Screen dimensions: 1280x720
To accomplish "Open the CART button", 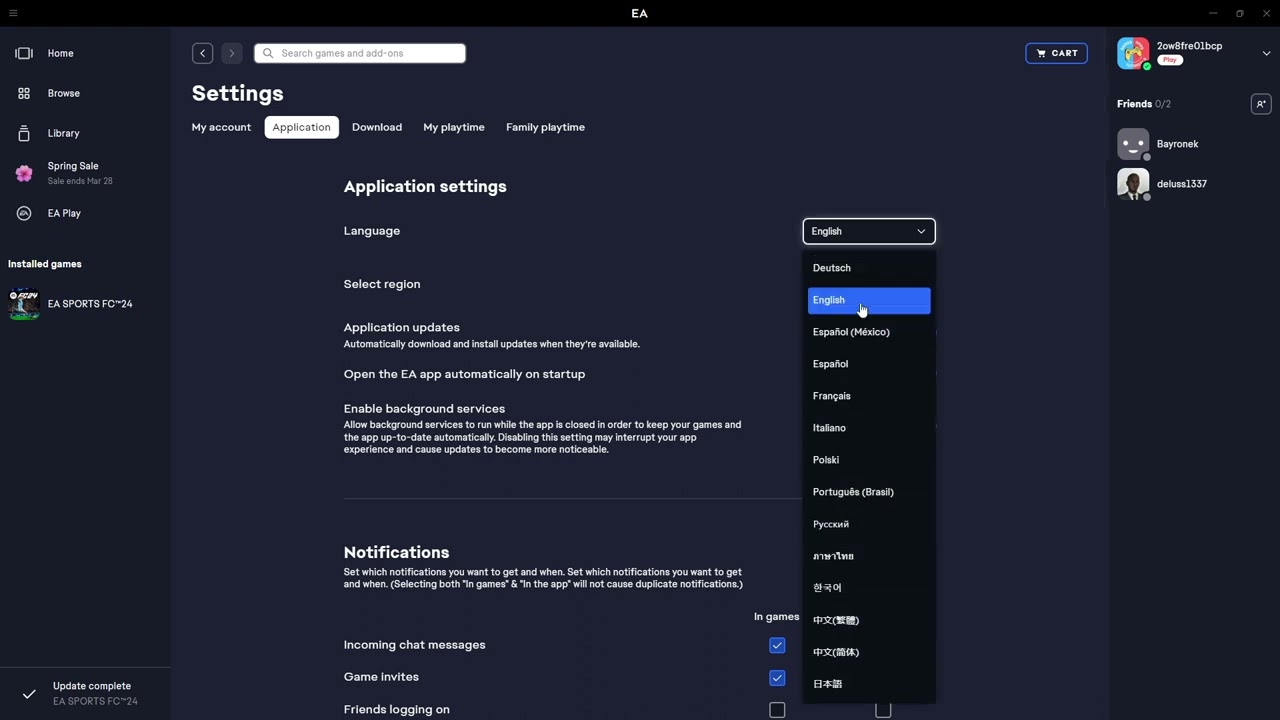I will point(1057,53).
